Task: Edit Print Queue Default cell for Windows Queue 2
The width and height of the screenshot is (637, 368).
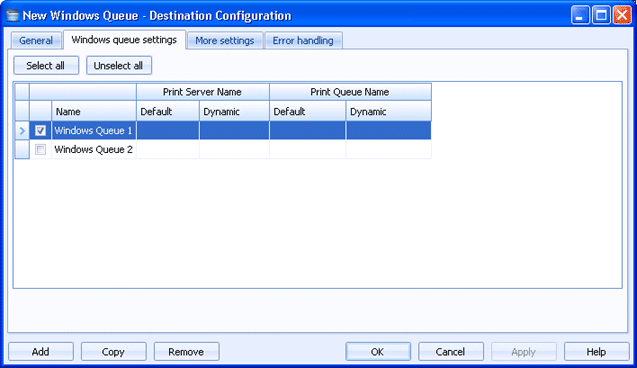Action: pyautogui.click(x=308, y=149)
